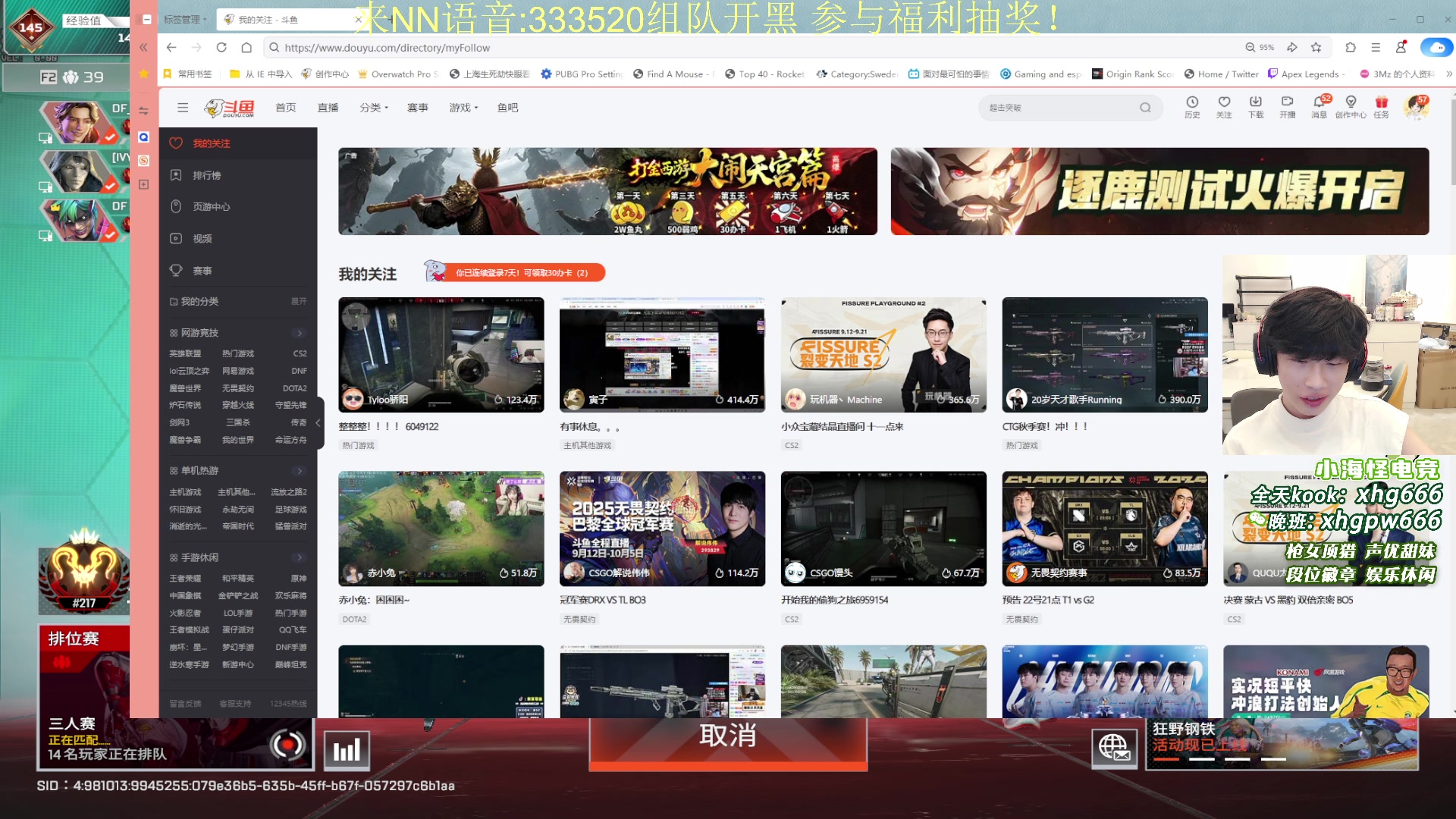Expand the 单机热游 category arrow
Viewport: 1456px width, 819px height.
(300, 471)
